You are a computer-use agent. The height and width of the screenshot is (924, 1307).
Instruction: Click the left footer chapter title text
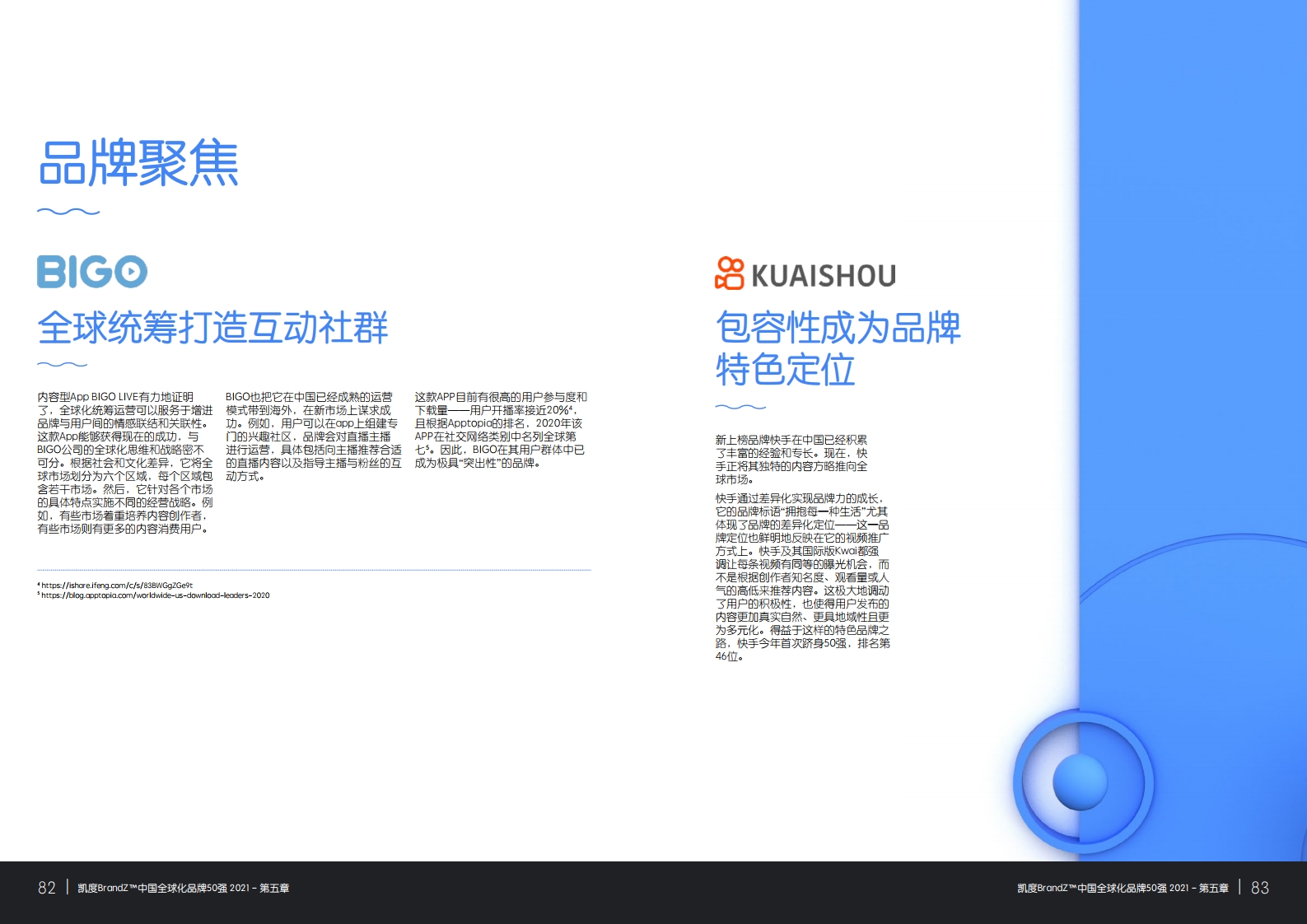pos(183,889)
